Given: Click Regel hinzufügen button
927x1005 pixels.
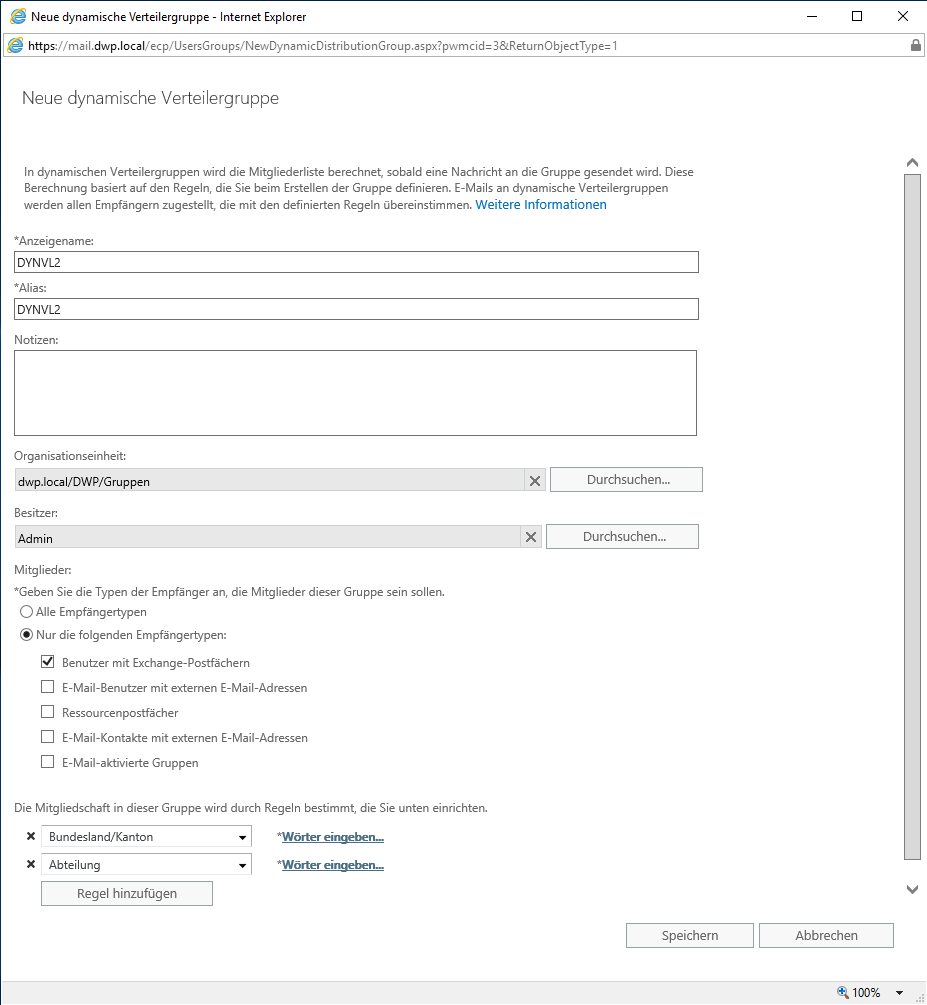Looking at the screenshot, I should point(127,894).
